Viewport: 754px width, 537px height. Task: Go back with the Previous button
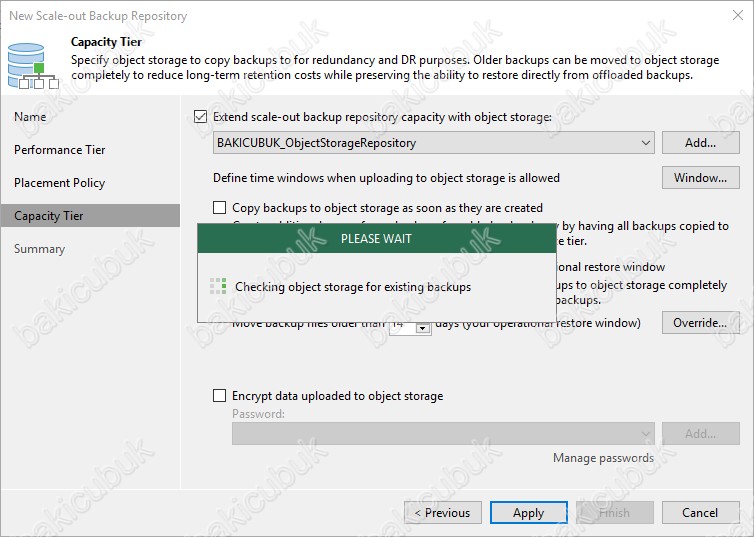(442, 513)
